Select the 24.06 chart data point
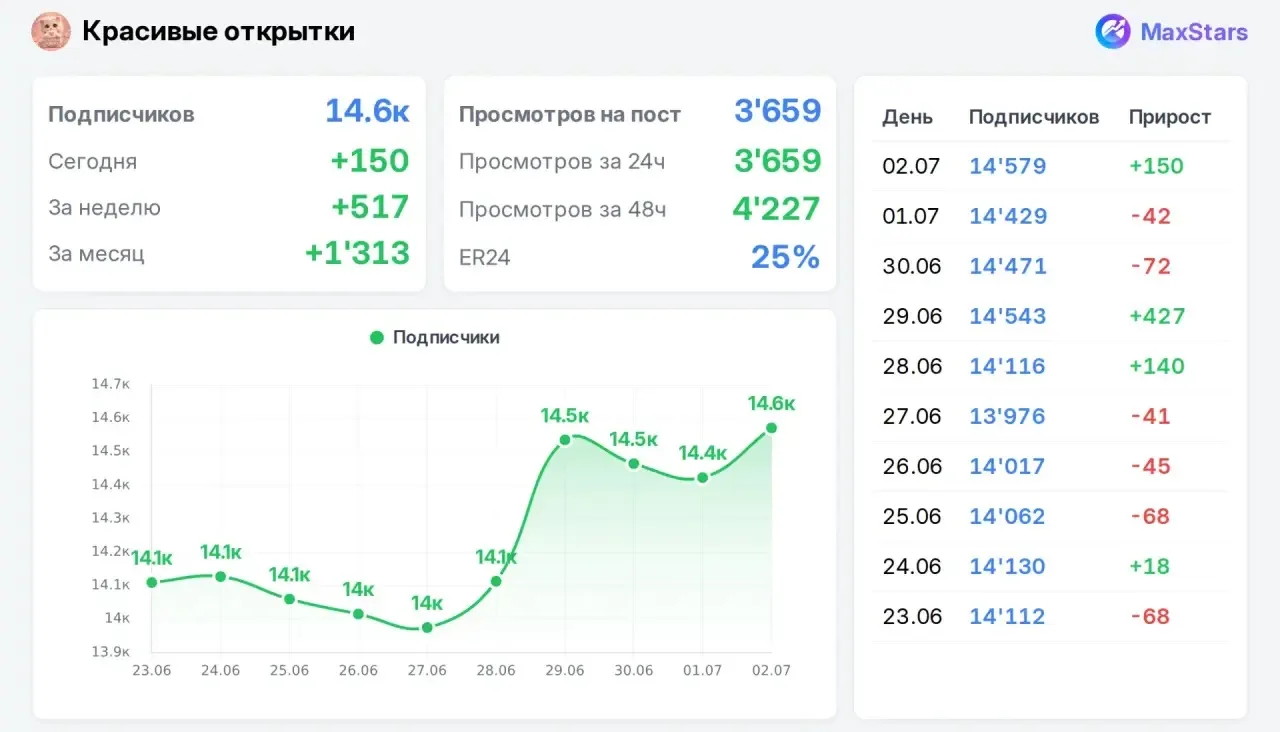The image size is (1280, 732). click(x=221, y=576)
